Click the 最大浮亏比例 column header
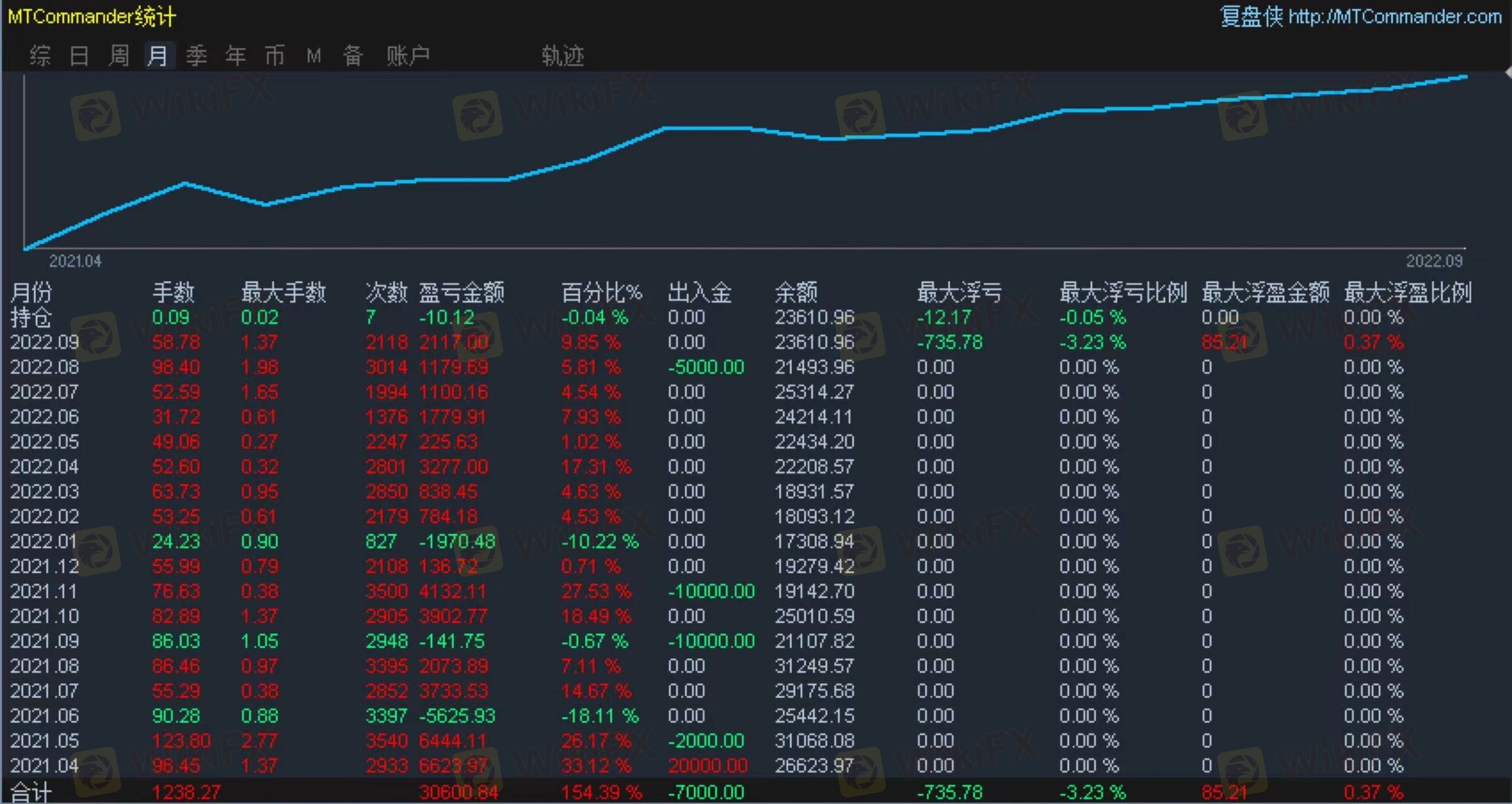 pos(1123,292)
